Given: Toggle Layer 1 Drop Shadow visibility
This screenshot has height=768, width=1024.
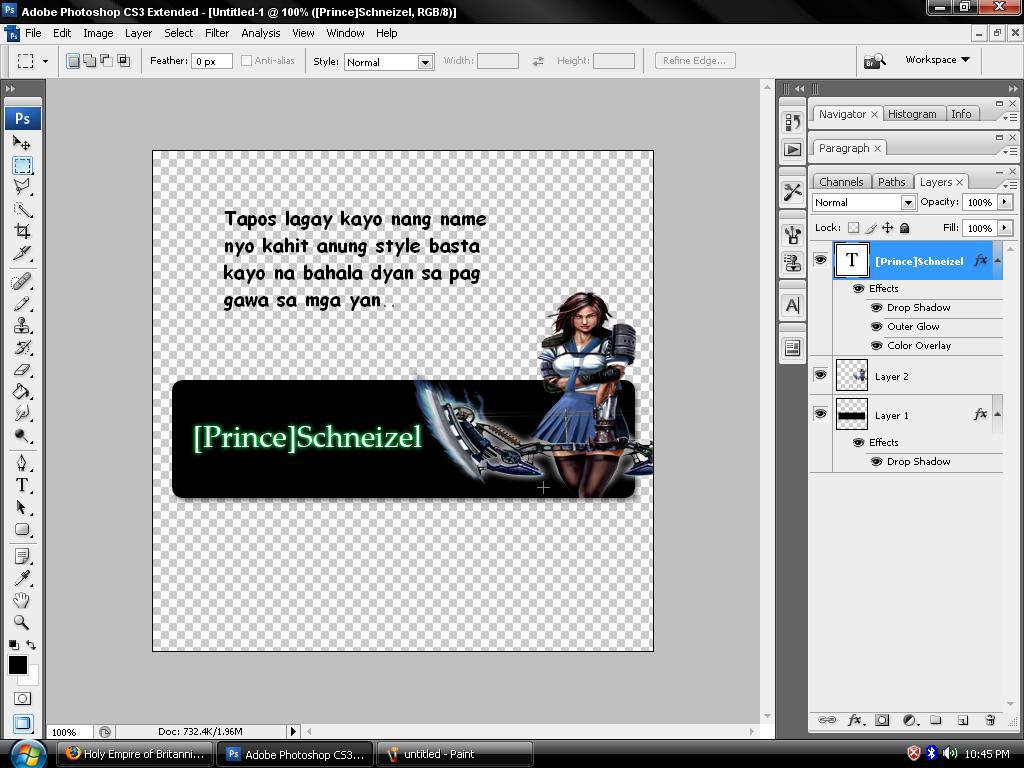Looking at the screenshot, I should [876, 462].
